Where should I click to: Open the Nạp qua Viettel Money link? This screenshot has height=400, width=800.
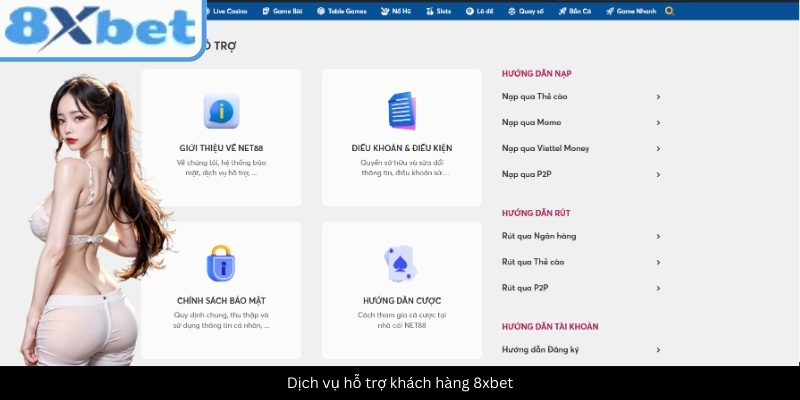(545, 148)
